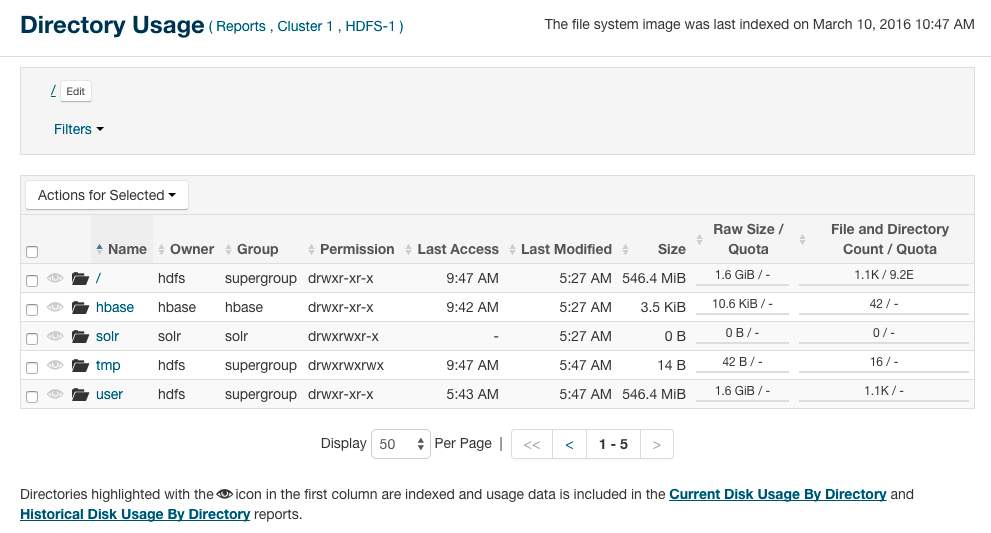991x533 pixels.
Task: Select the solr row checkbox
Action: (x=32, y=339)
